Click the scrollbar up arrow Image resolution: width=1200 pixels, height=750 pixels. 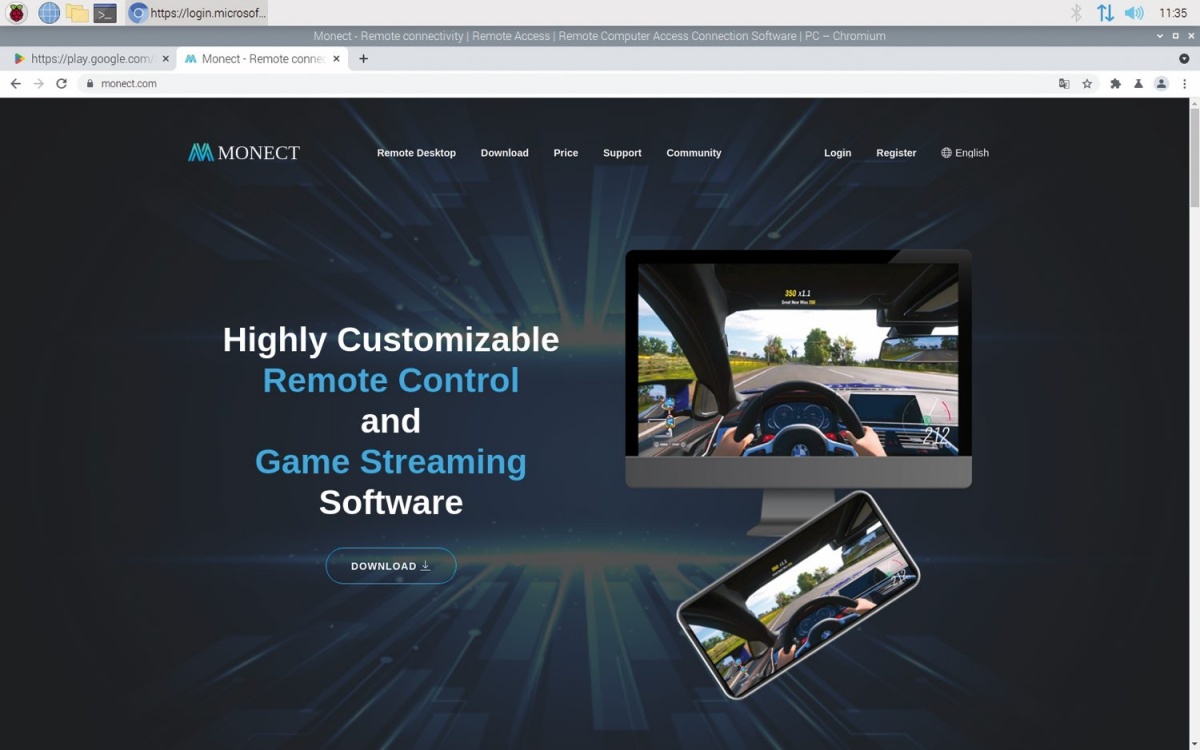point(1192,103)
